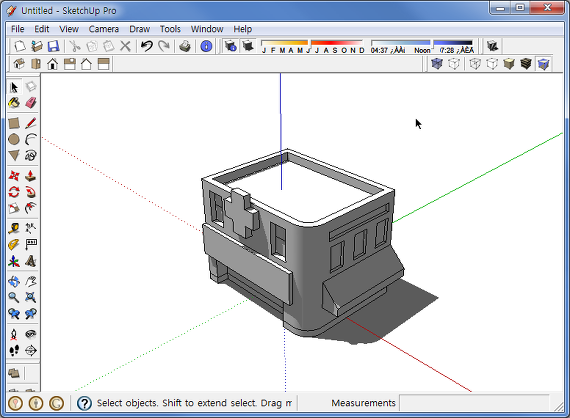This screenshot has height=418, width=570.
Task: Click the status bar help question icon
Action: (x=84, y=403)
